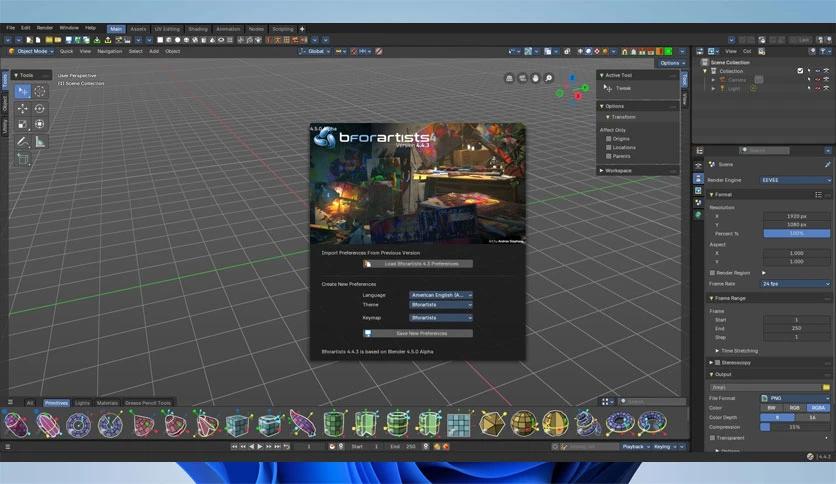836x484 pixels.
Task: Click Save New Preferences button
Action: pyautogui.click(x=417, y=334)
